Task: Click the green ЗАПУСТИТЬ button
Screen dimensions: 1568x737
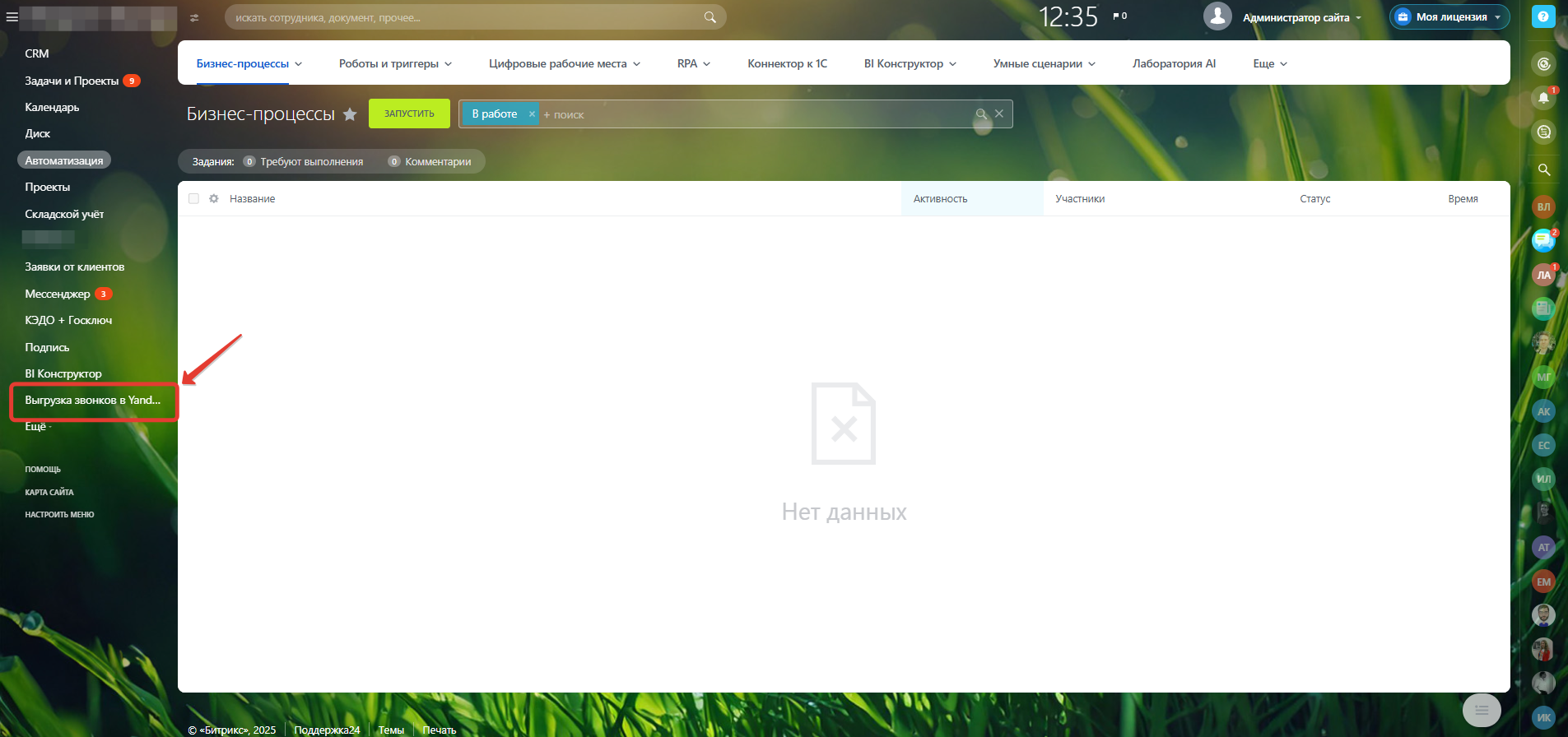Action: (x=409, y=114)
